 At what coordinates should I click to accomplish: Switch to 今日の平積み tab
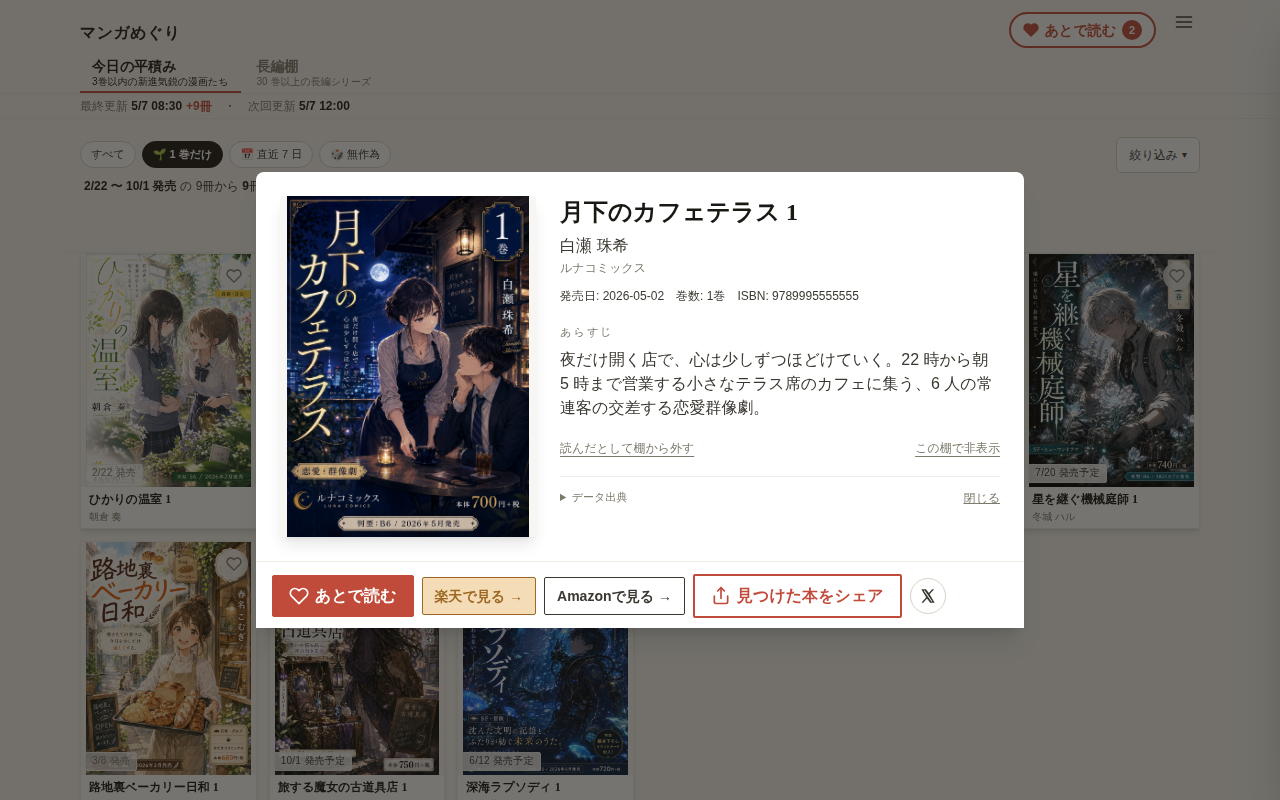click(160, 72)
